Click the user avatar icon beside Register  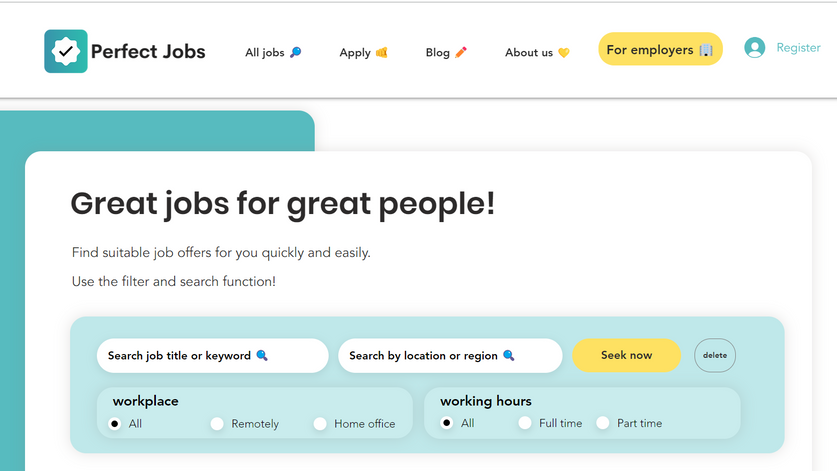click(x=754, y=48)
